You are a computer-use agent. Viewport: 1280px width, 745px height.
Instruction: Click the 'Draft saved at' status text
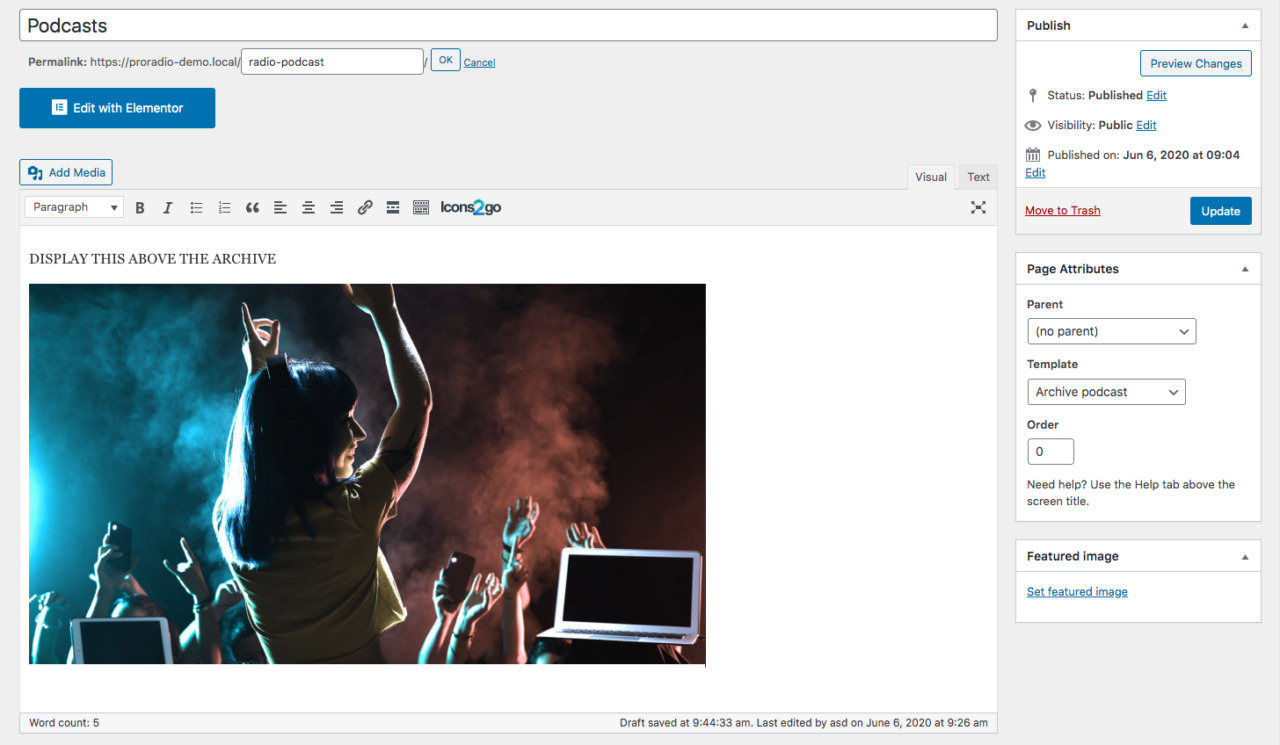tap(804, 722)
